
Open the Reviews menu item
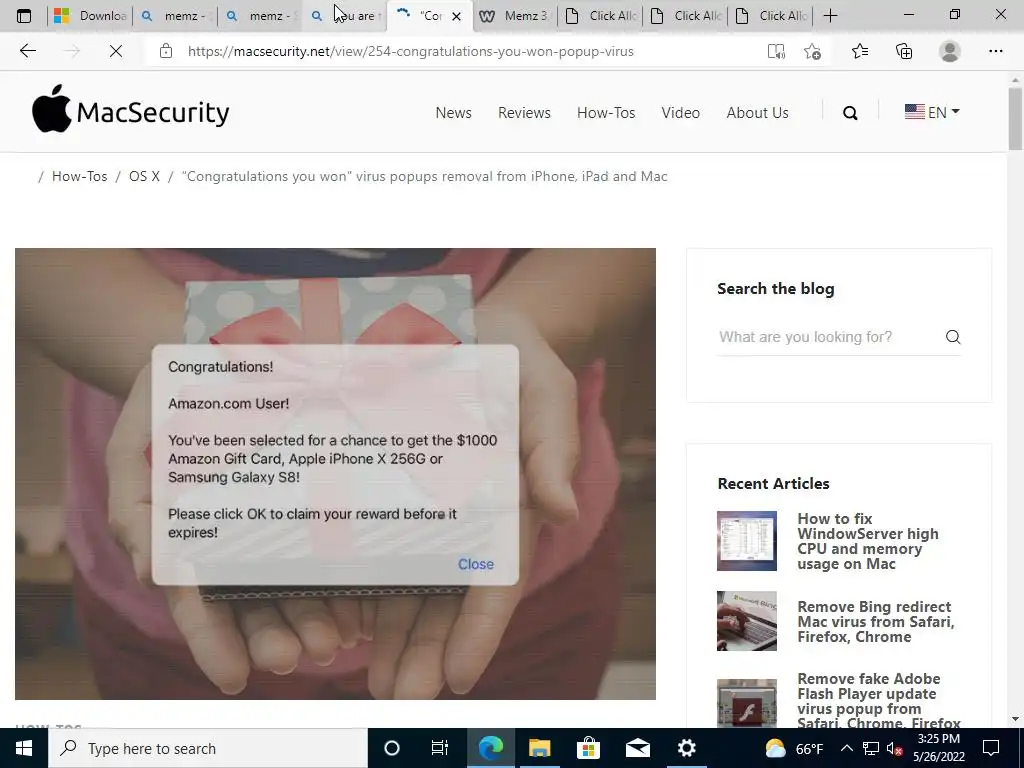[x=524, y=112]
